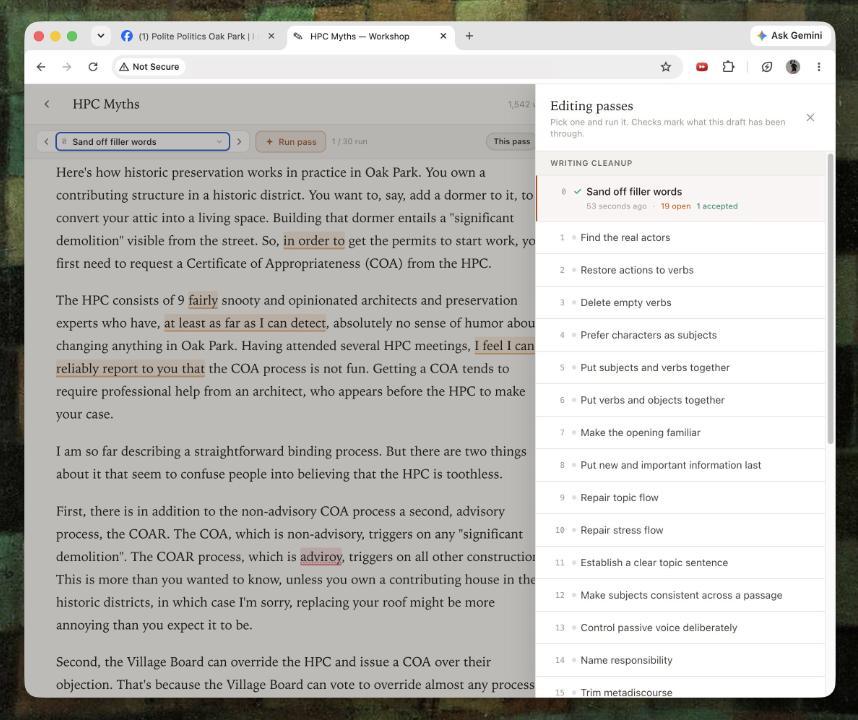
Task: Click the browser address bar
Action: [x=397, y=67]
